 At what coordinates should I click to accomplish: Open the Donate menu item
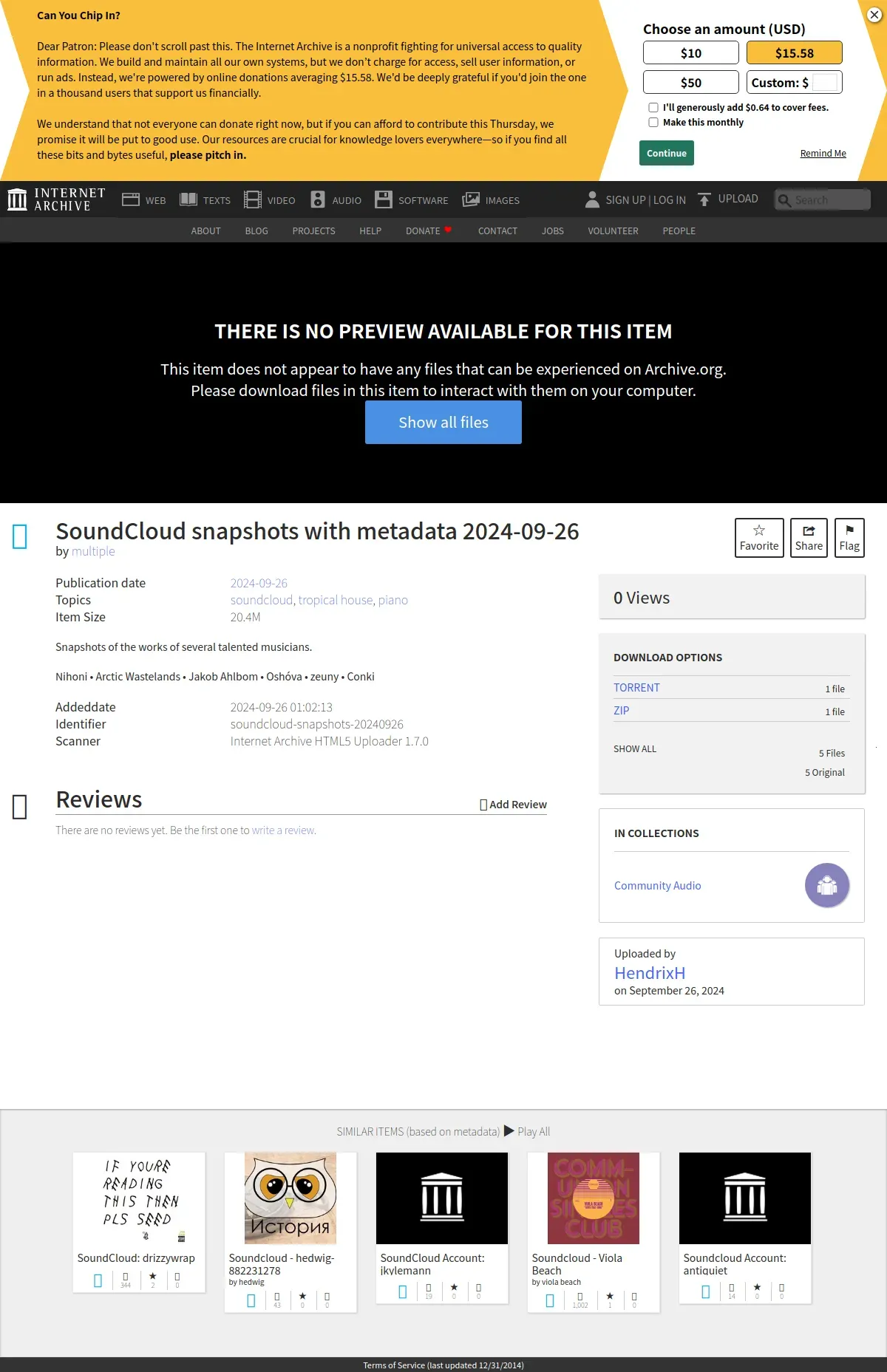click(429, 231)
